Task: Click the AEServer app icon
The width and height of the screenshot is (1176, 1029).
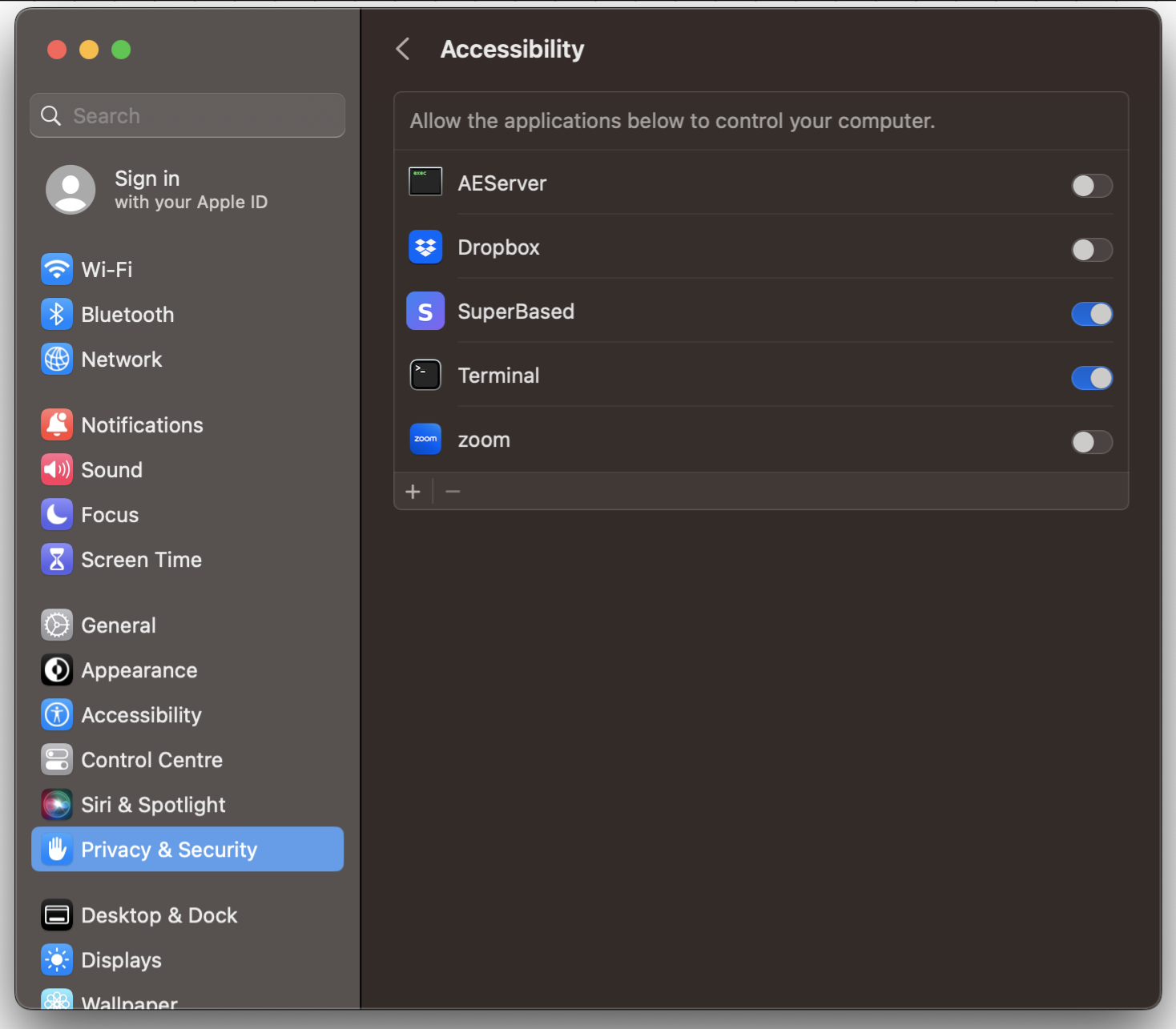Action: tap(425, 182)
